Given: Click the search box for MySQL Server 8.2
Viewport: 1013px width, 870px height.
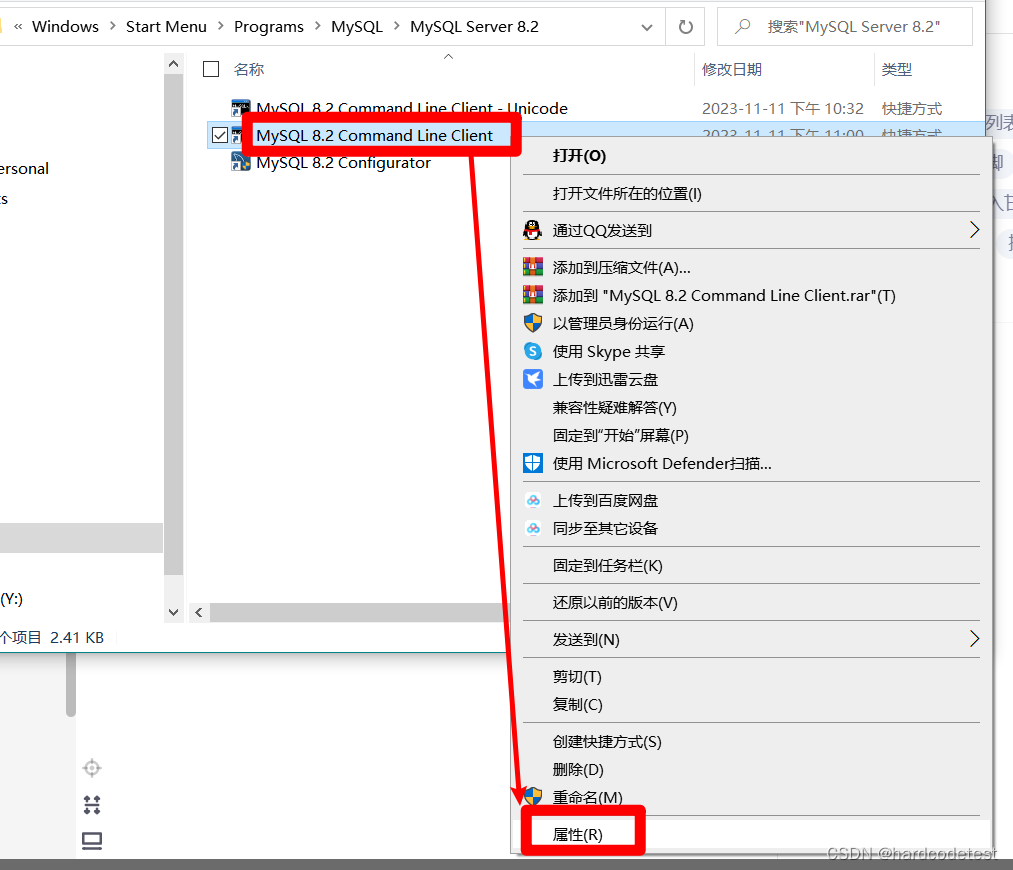Looking at the screenshot, I should (844, 26).
